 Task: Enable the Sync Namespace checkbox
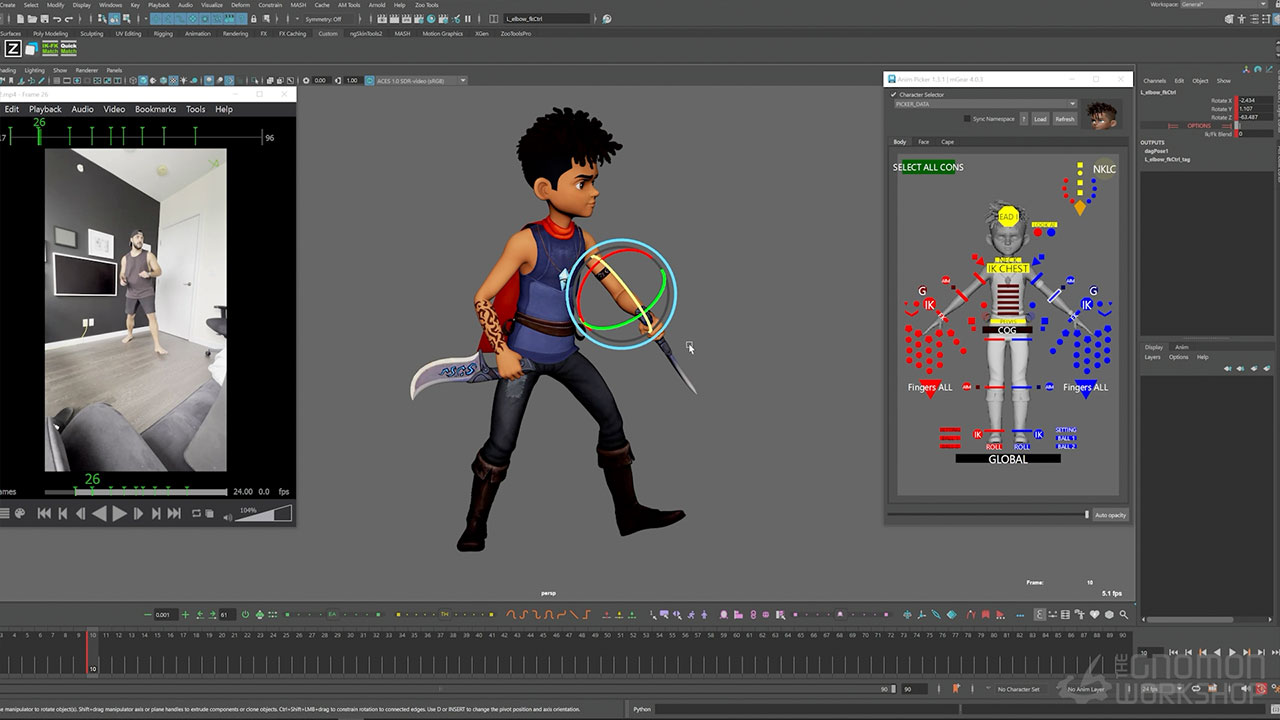pyautogui.click(x=967, y=119)
